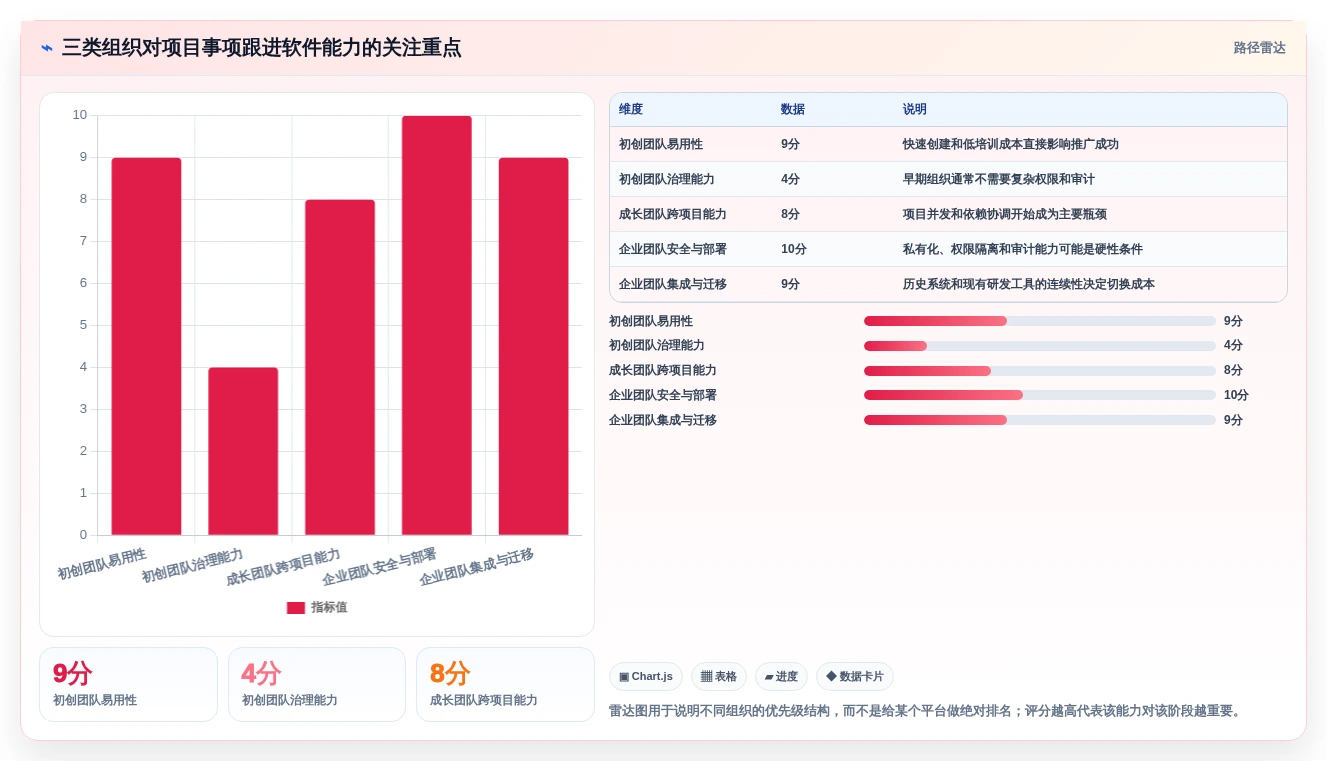Click the description 私有化、权限隔离和审计能力可能是硬性条件
This screenshot has height=761, width=1327.
(1023, 249)
